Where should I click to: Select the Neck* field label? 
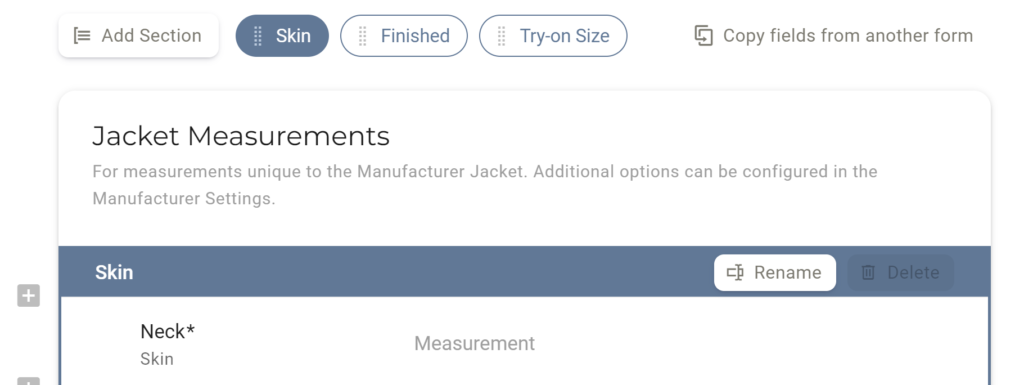pyautogui.click(x=168, y=331)
